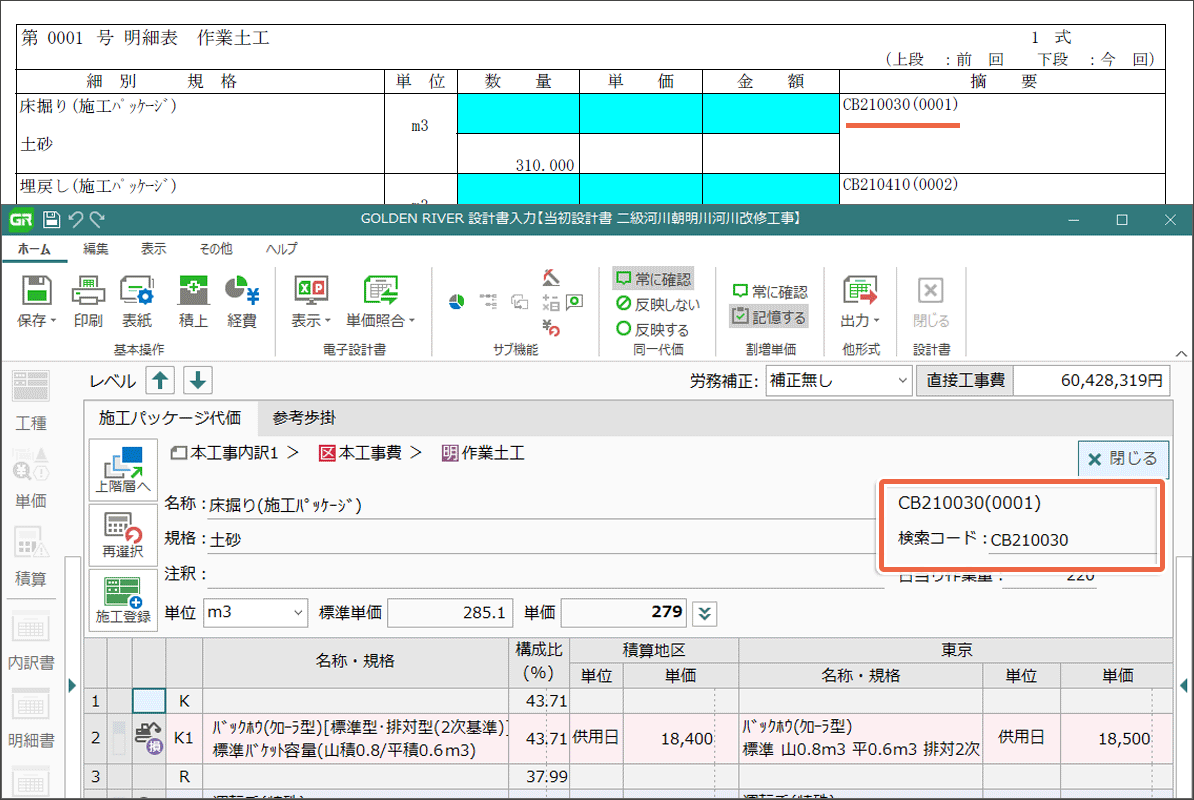Open 工種 in the left sidebar
This screenshot has width=1194, height=800.
(31, 401)
